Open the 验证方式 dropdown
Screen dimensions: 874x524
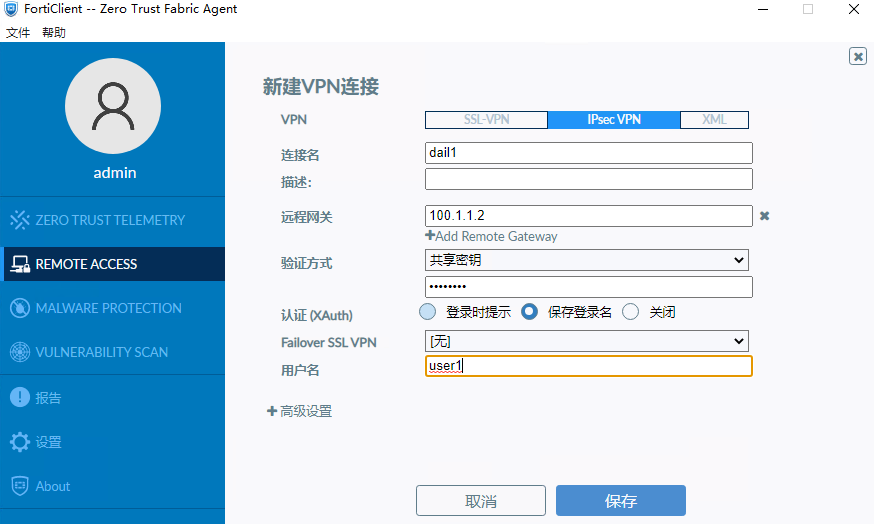pos(588,260)
